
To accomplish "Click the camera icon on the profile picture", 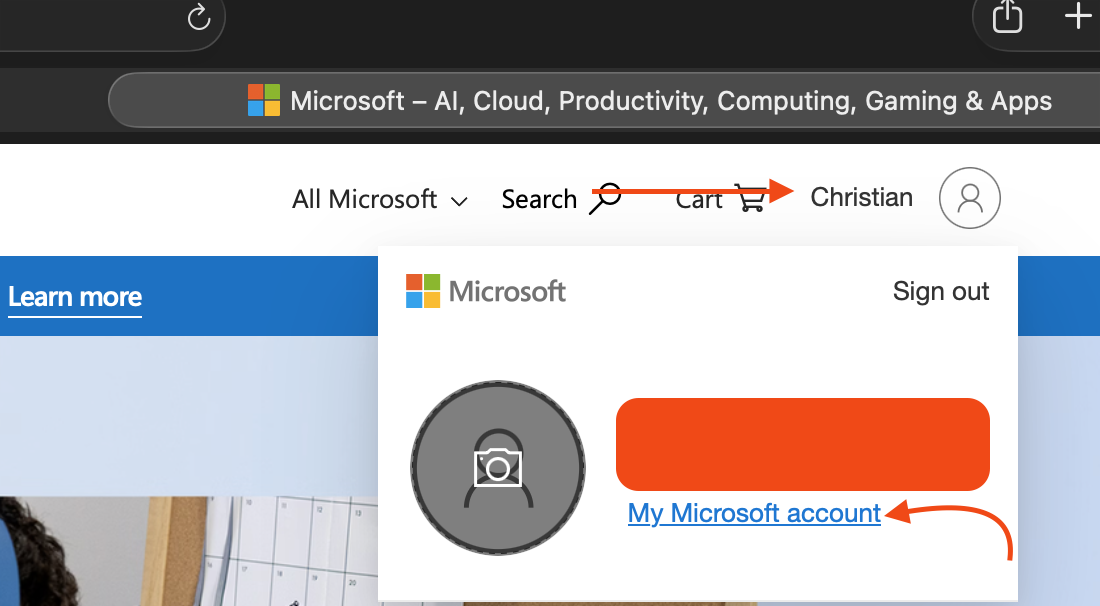I will 498,468.
